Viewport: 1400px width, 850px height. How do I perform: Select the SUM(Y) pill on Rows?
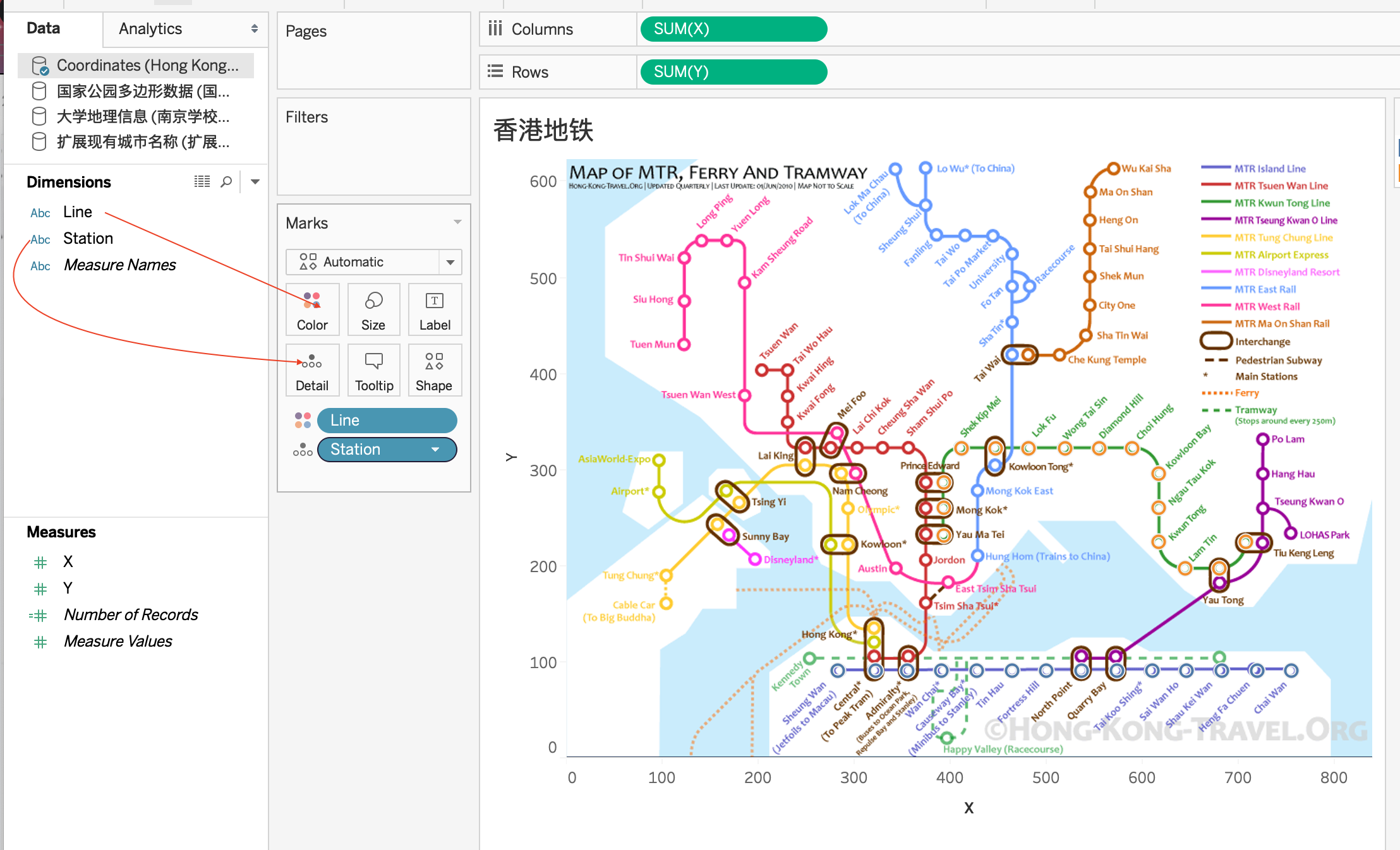point(733,72)
